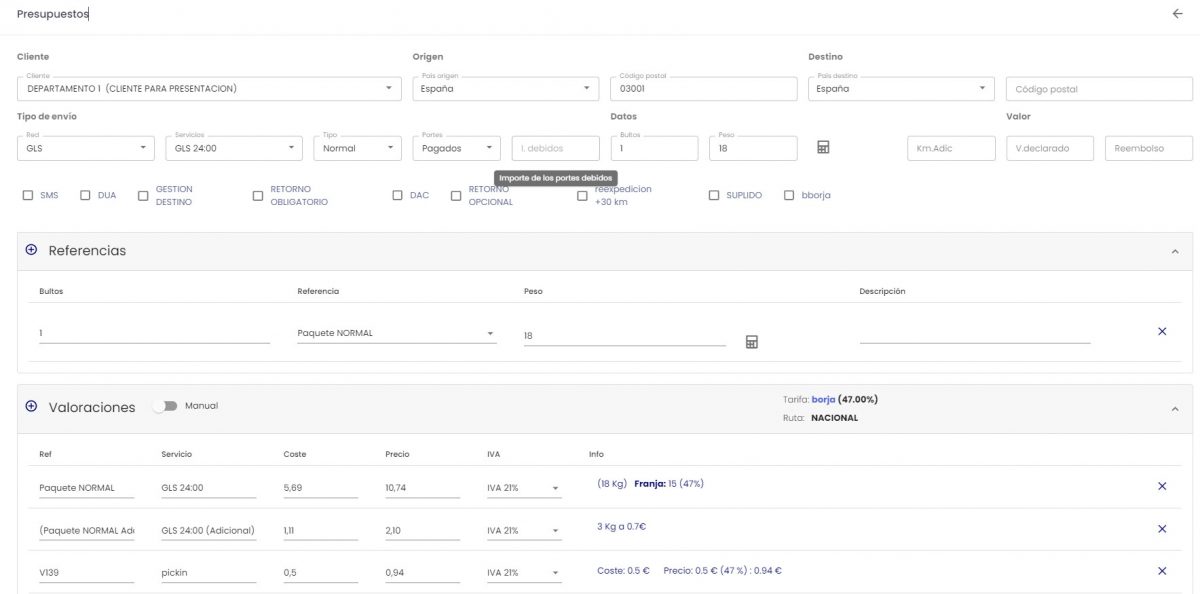Click the borja tarifa link
Screen dimensions: 1200x594
[823, 399]
